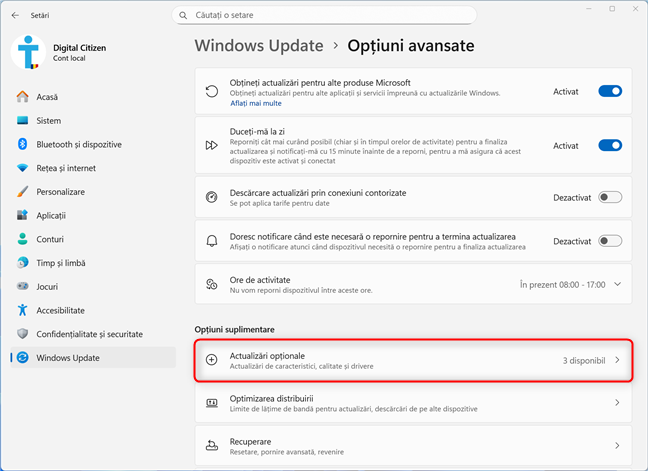The width and height of the screenshot is (648, 471).
Task: Open Jocuri settings
Action: [93, 286]
